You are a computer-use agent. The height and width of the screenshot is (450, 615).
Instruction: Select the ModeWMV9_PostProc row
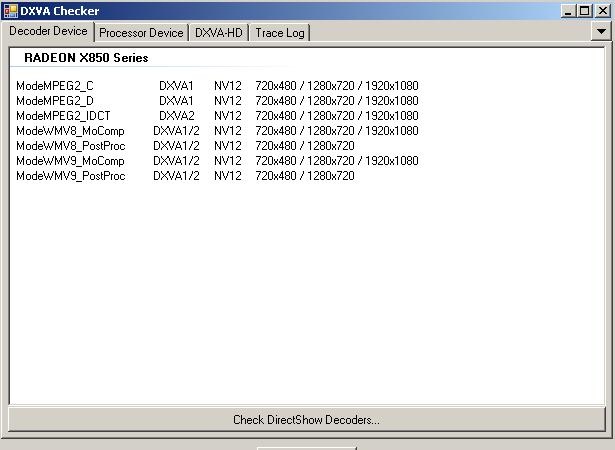[x=185, y=175]
